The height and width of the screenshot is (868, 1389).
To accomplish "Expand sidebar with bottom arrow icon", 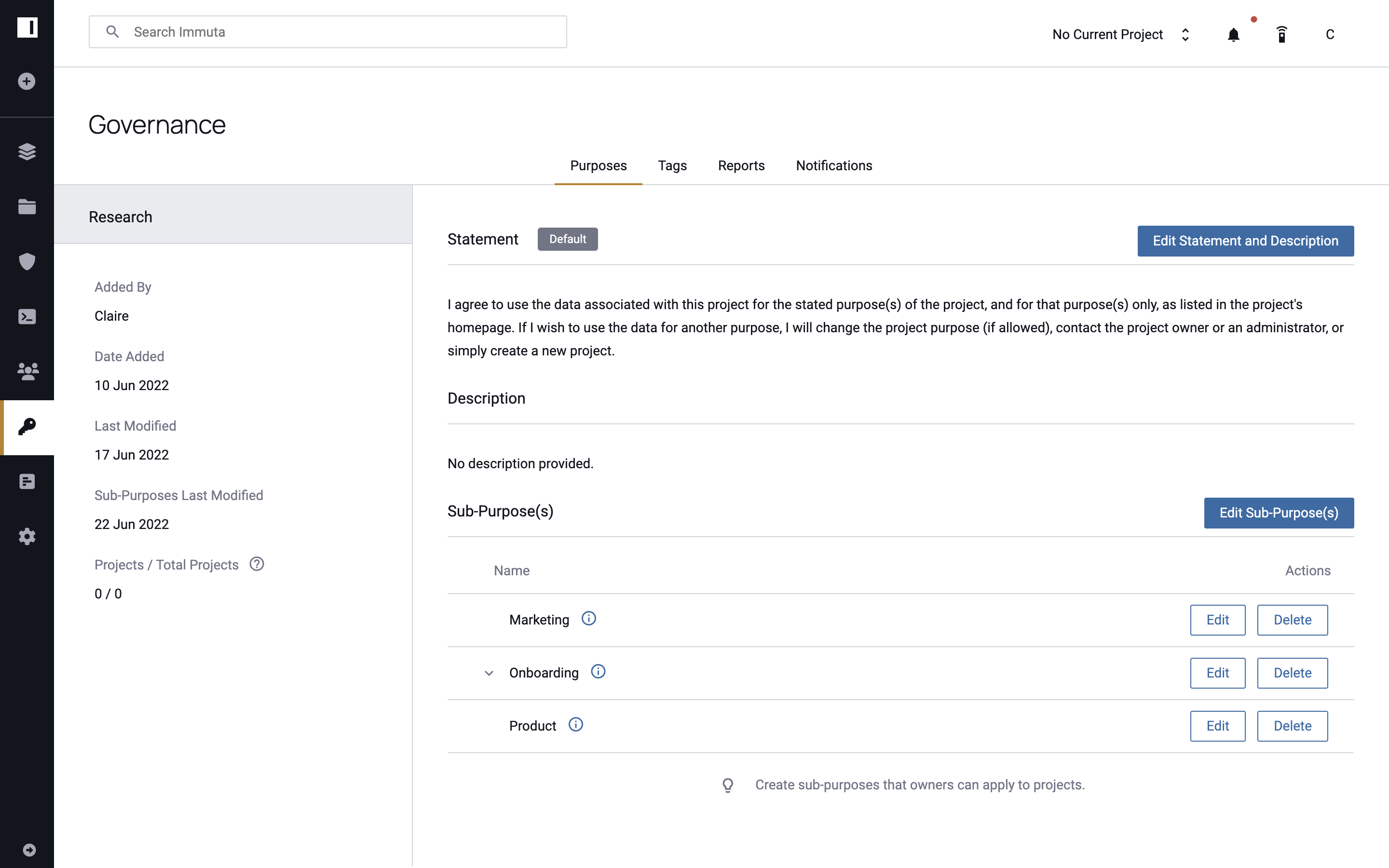I will point(29,850).
